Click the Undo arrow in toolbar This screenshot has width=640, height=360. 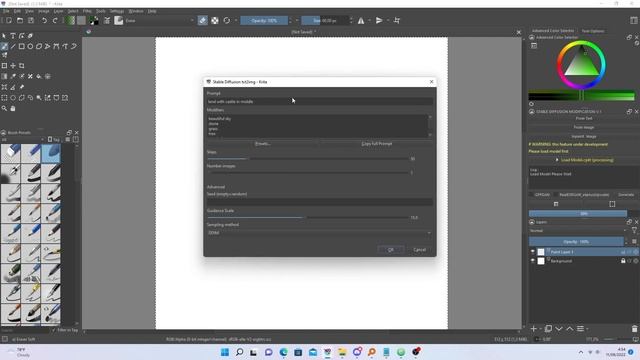(x=44, y=20)
